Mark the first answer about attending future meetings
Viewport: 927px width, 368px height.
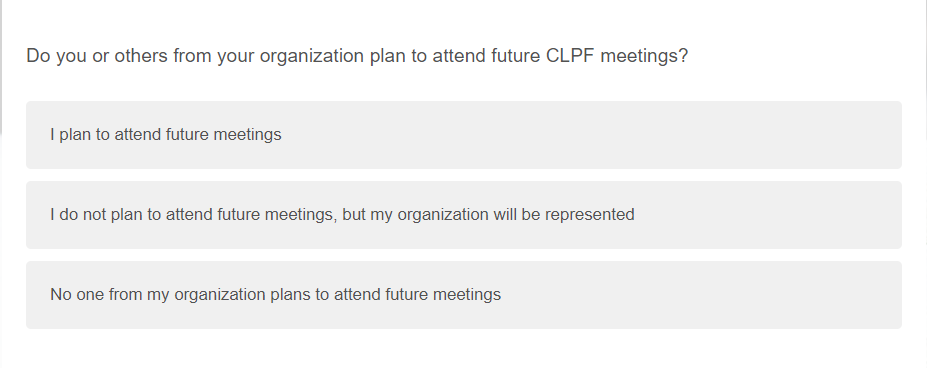point(464,135)
